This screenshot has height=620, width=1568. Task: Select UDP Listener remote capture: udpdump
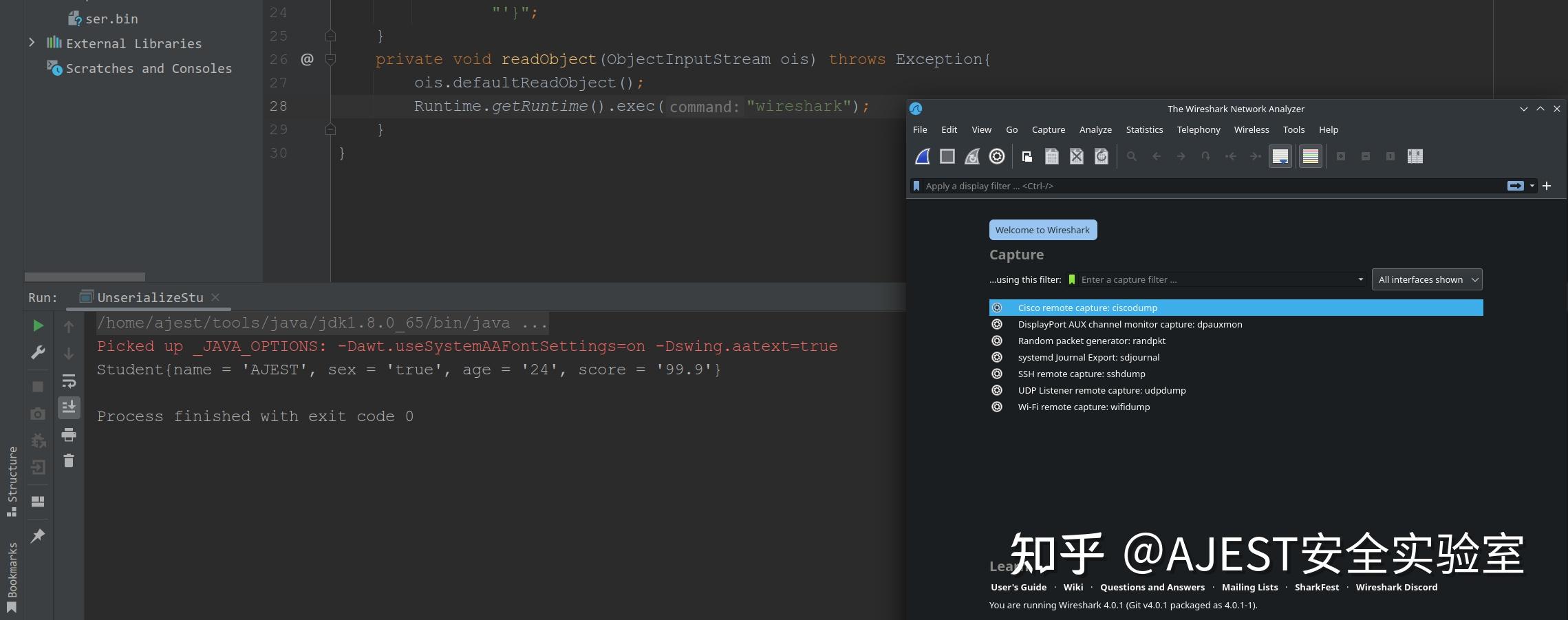coord(1236,390)
